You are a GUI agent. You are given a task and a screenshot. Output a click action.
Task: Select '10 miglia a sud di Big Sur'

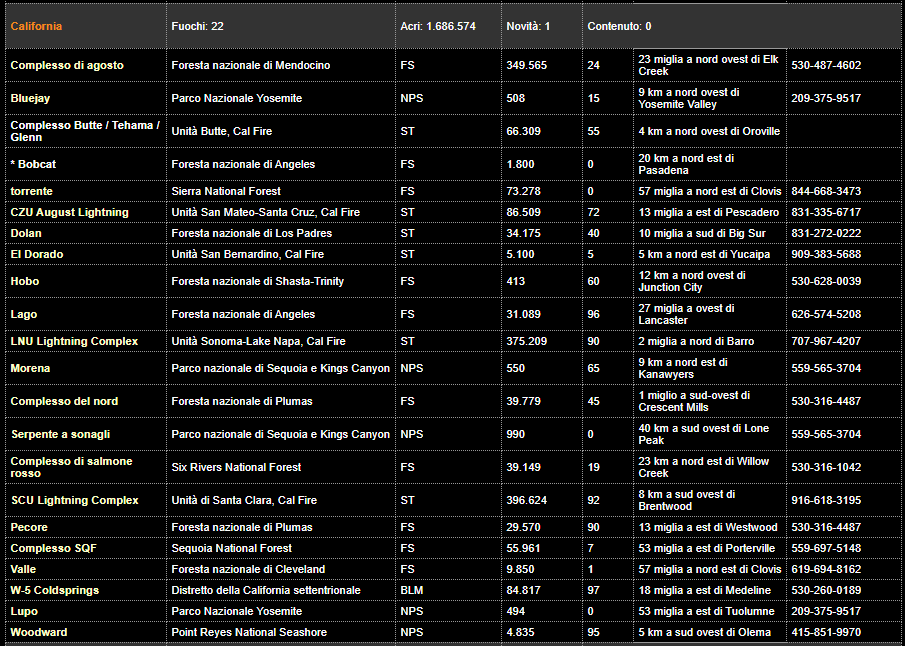click(x=702, y=233)
